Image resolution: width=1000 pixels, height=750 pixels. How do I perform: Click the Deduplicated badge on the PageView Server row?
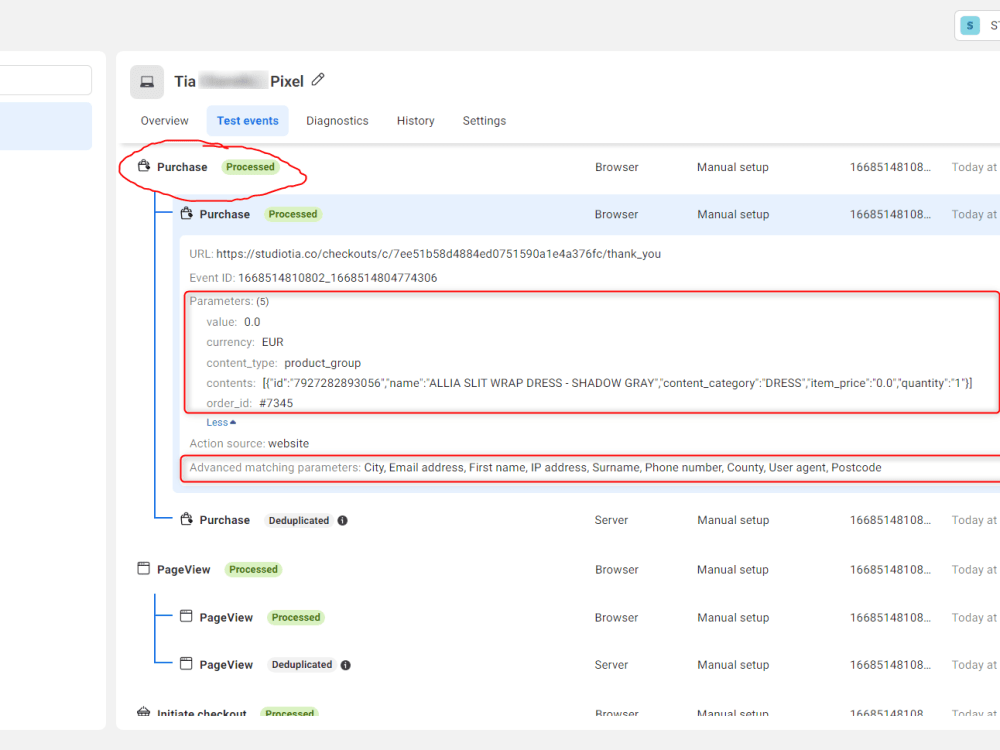pyautogui.click(x=302, y=665)
